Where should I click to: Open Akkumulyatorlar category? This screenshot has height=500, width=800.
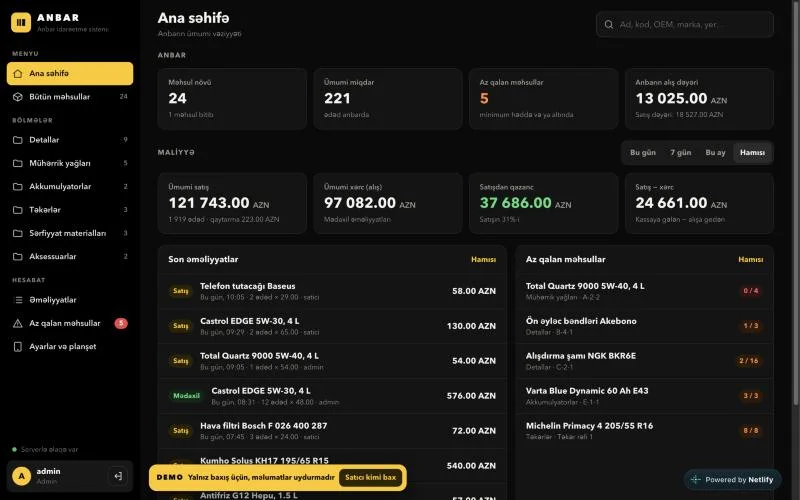point(70,187)
